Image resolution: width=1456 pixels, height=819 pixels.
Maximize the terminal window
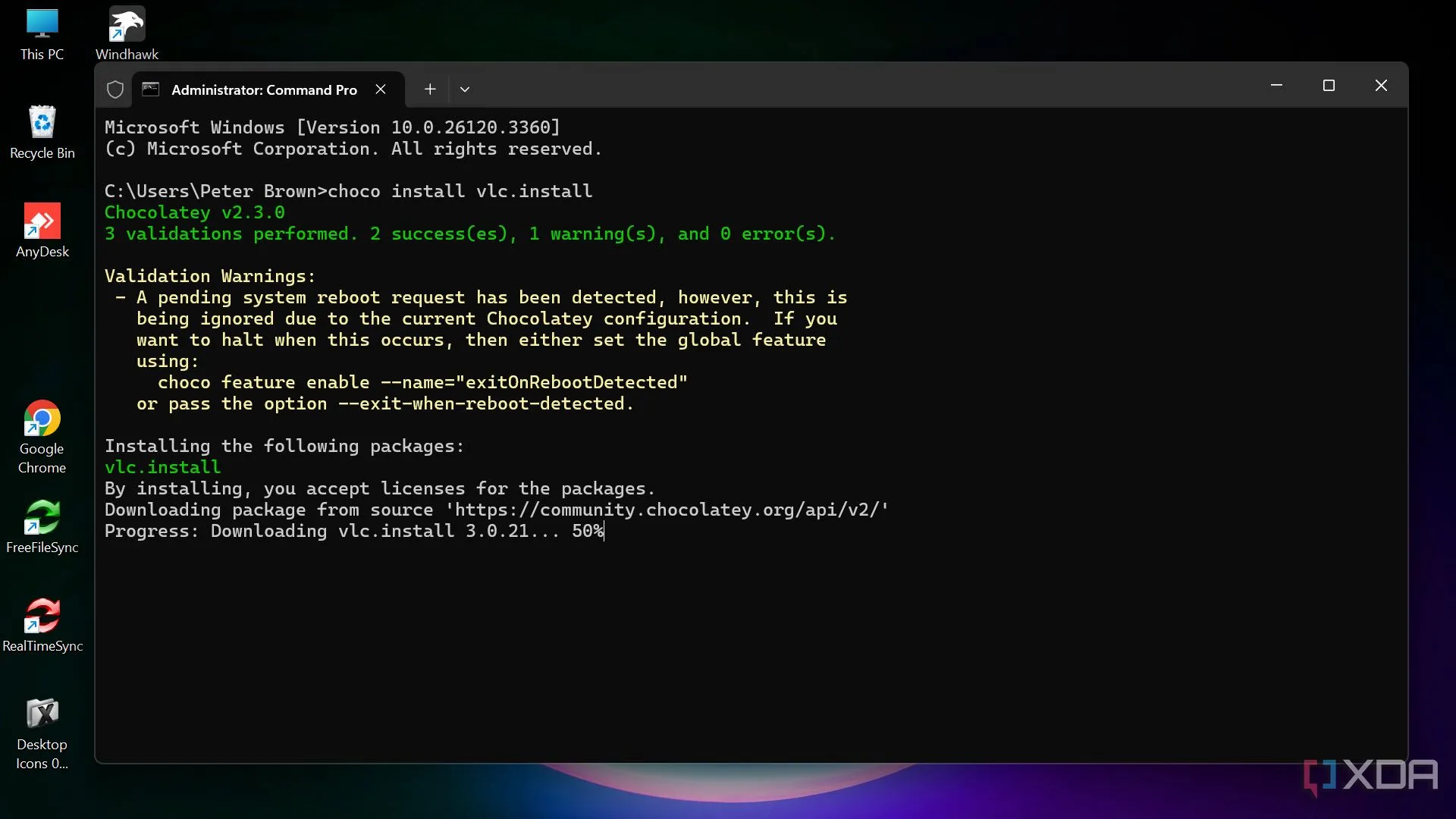tap(1329, 86)
